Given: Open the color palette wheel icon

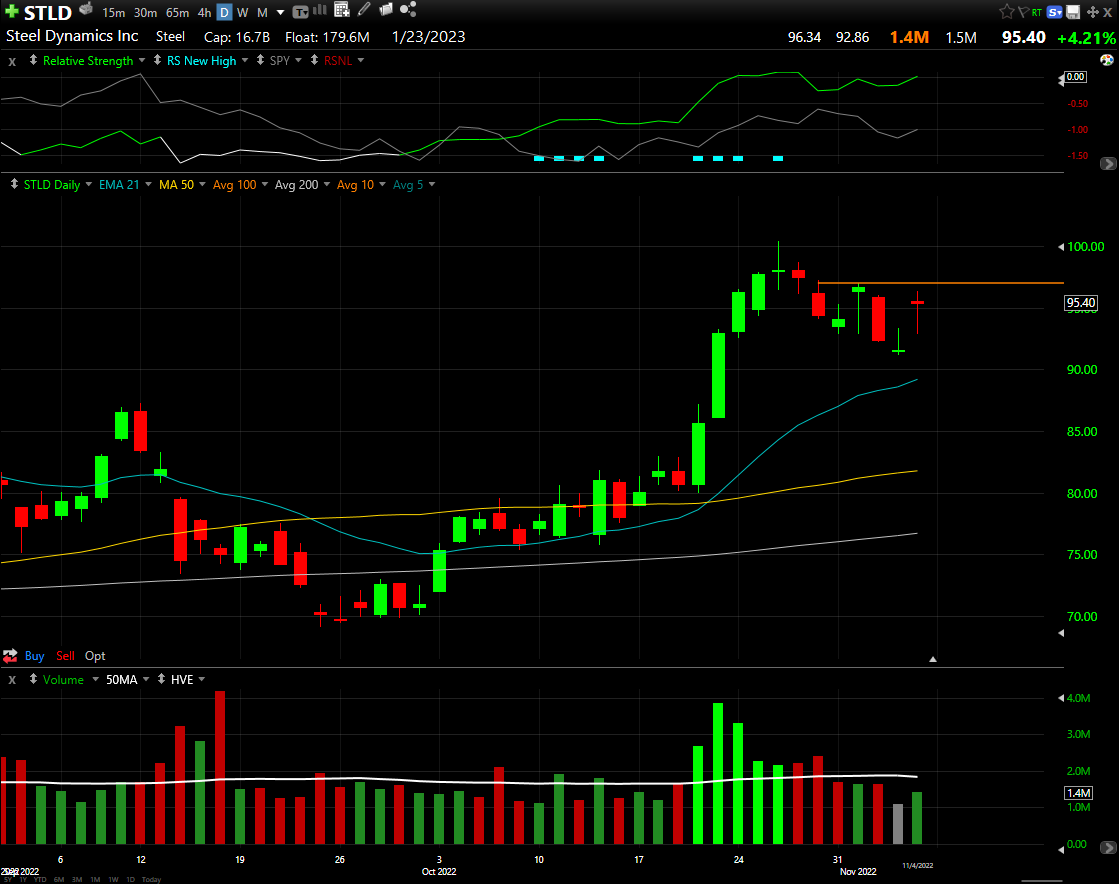Looking at the screenshot, I should point(1107,60).
